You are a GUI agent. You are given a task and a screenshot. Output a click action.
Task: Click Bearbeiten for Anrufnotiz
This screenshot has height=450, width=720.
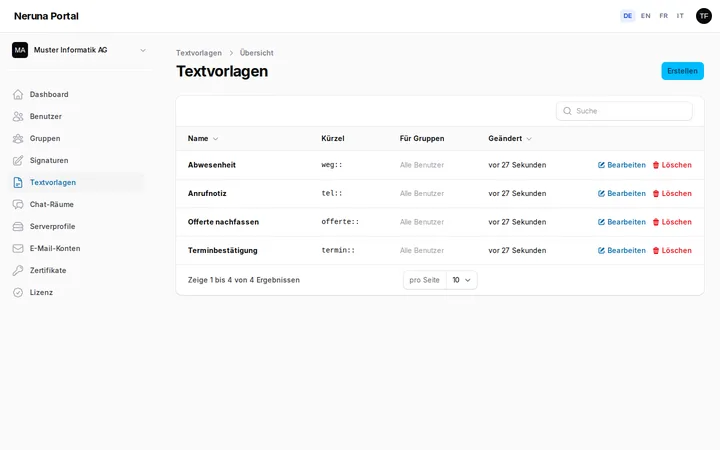coord(622,194)
